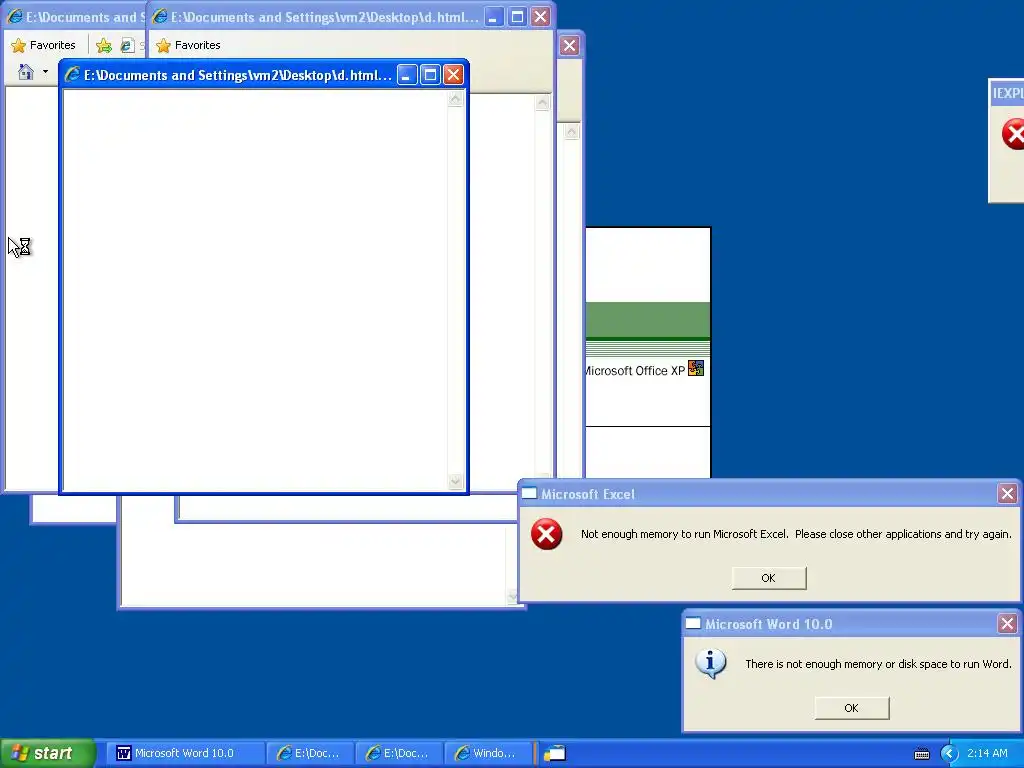The image size is (1024, 768).
Task: Click the Suggested Sites page icon beside the star-arrow
Action: point(127,45)
